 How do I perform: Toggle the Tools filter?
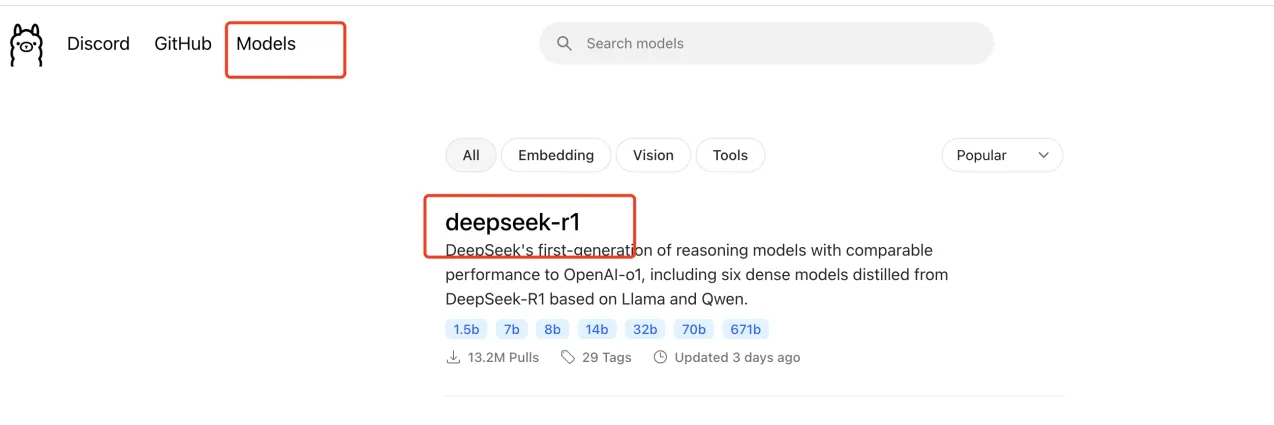click(730, 155)
